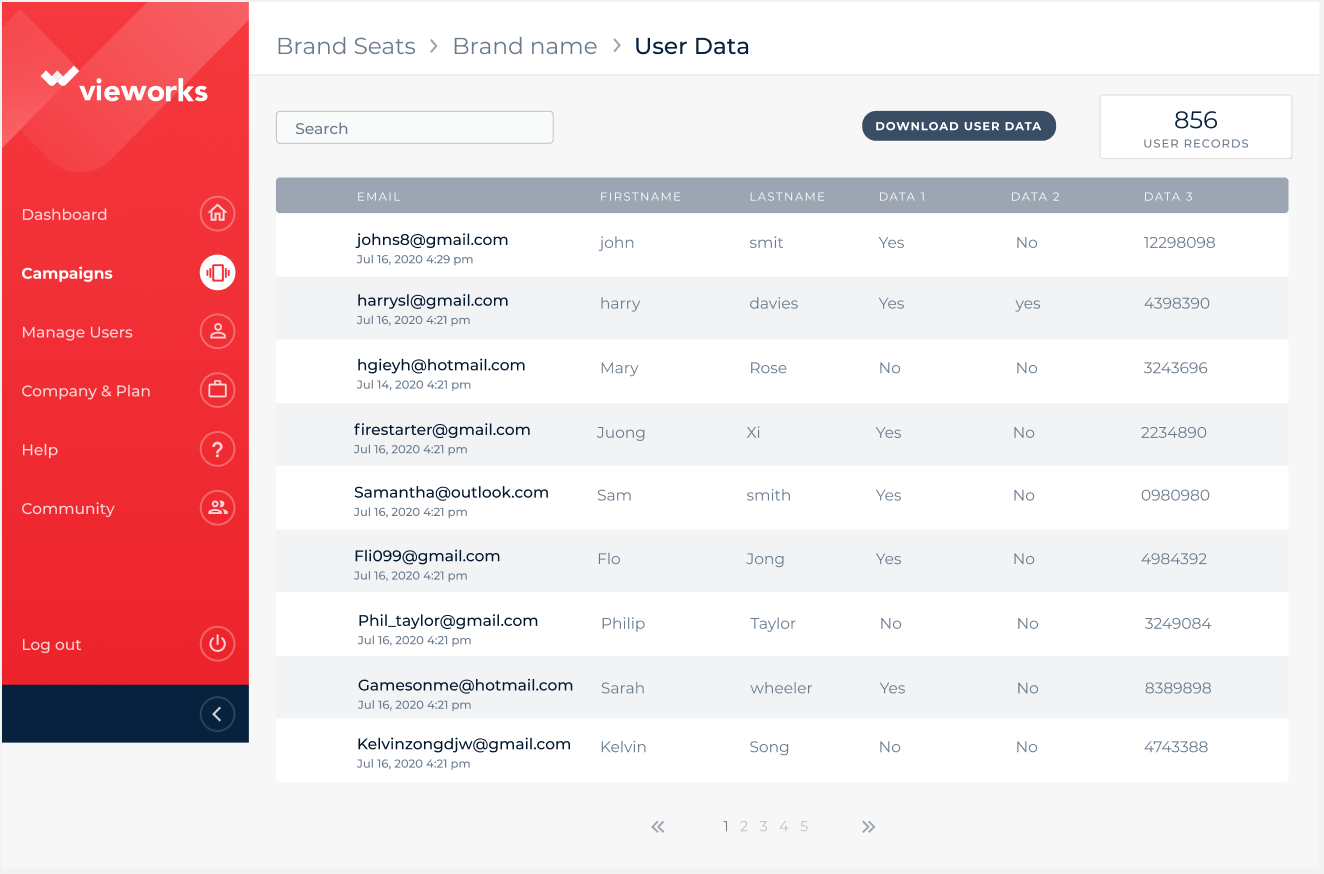Screen dimensions: 1324x874
Task: Click the Dashboard home icon
Action: (217, 214)
